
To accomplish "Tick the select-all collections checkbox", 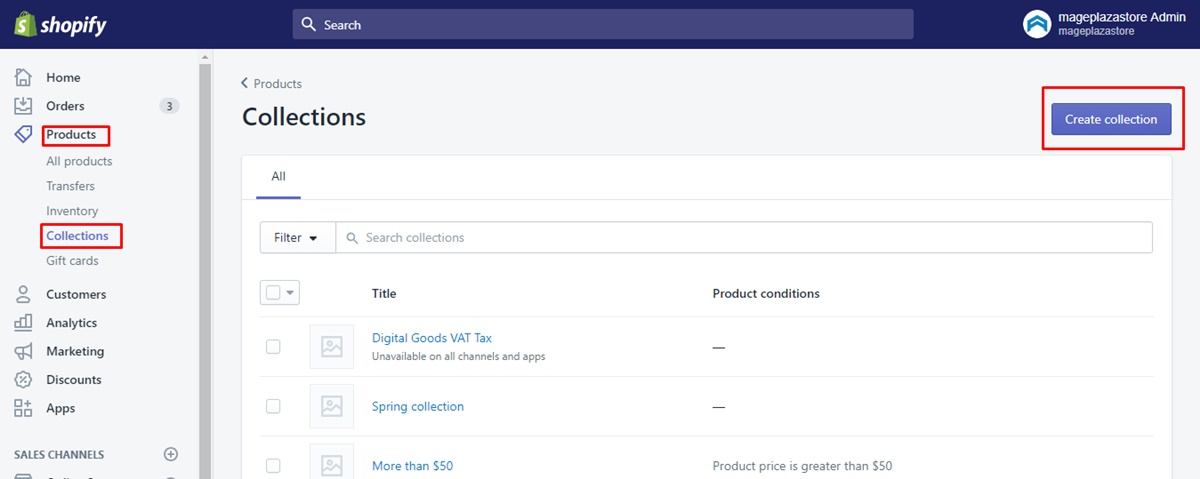I will [273, 293].
